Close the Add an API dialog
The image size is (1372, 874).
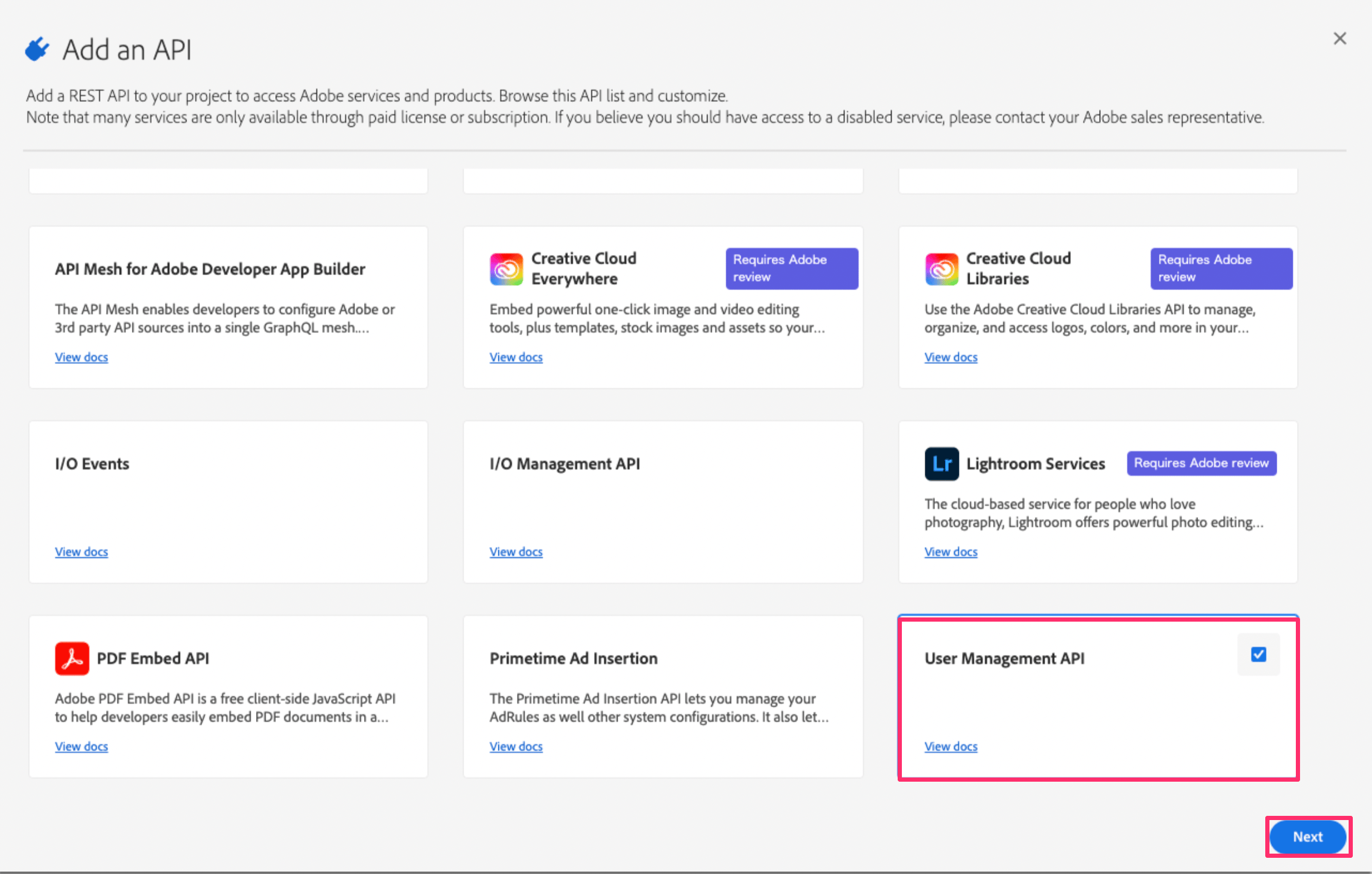(x=1340, y=38)
